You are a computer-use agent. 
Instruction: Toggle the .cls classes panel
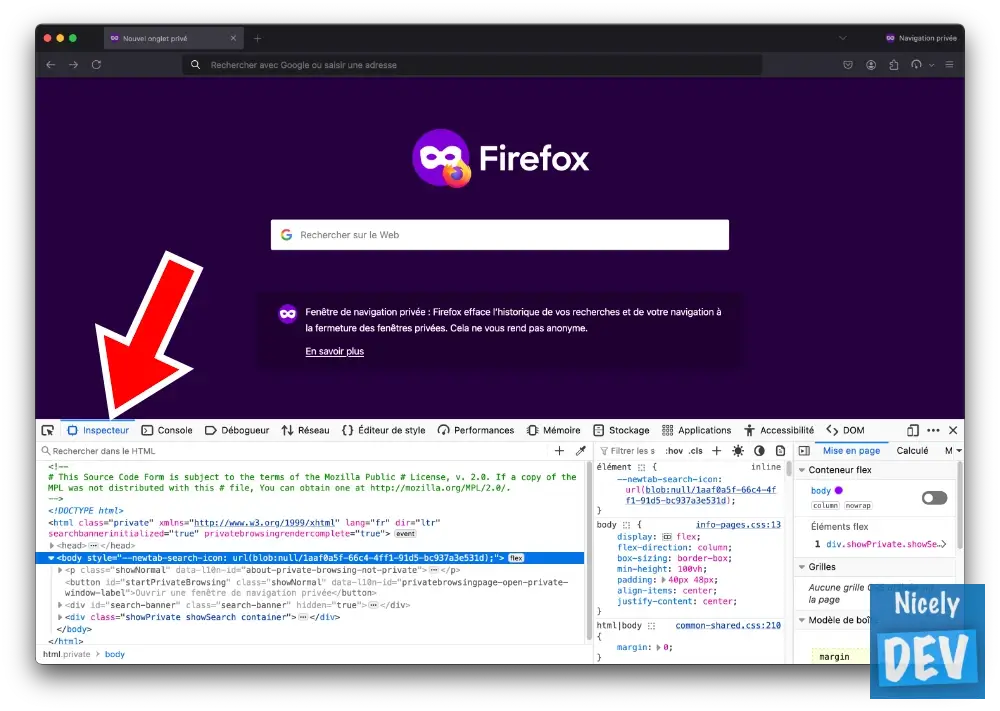[x=696, y=451]
